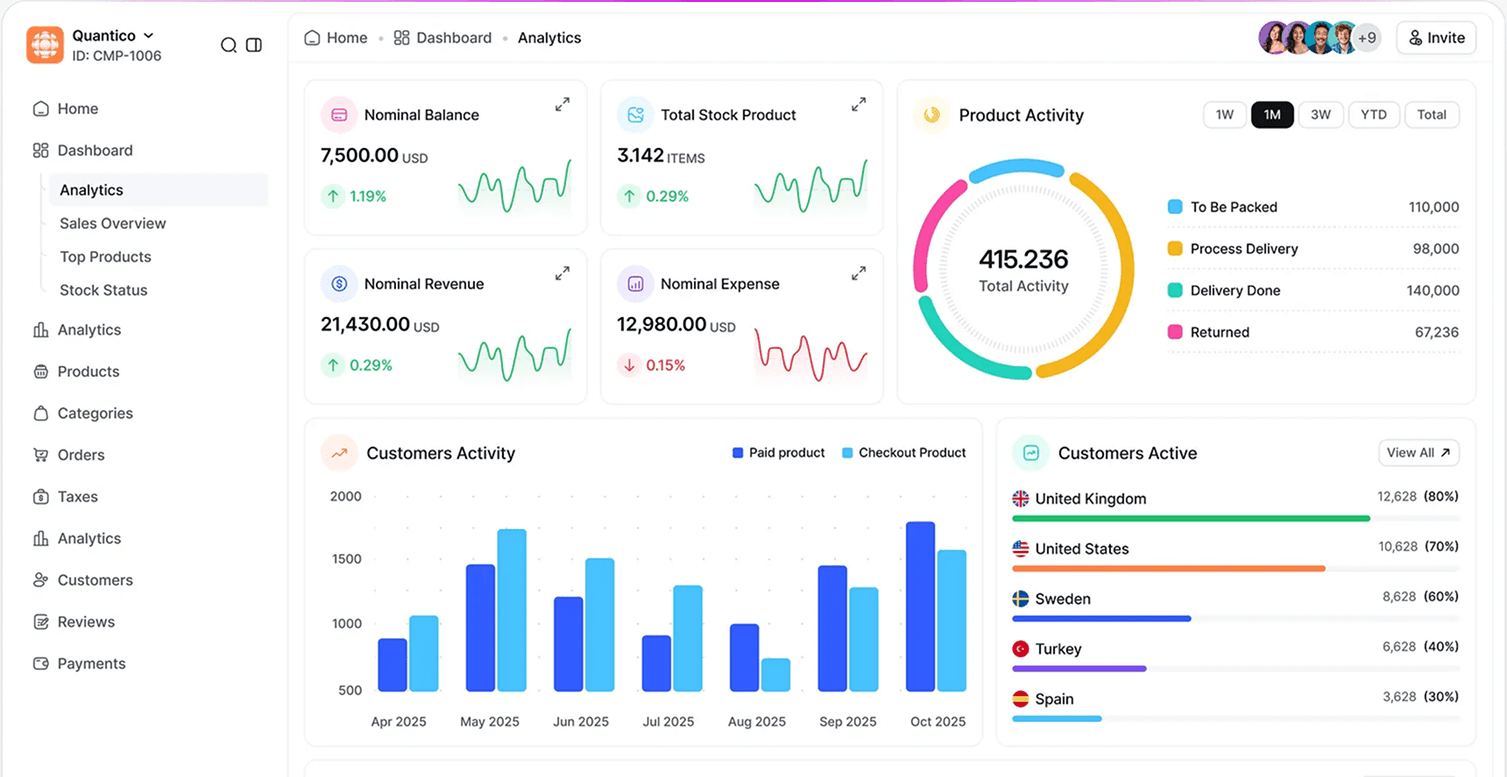This screenshot has width=1507, height=777.
Task: Toggle the sidebar panel layout icon
Action: click(x=254, y=45)
